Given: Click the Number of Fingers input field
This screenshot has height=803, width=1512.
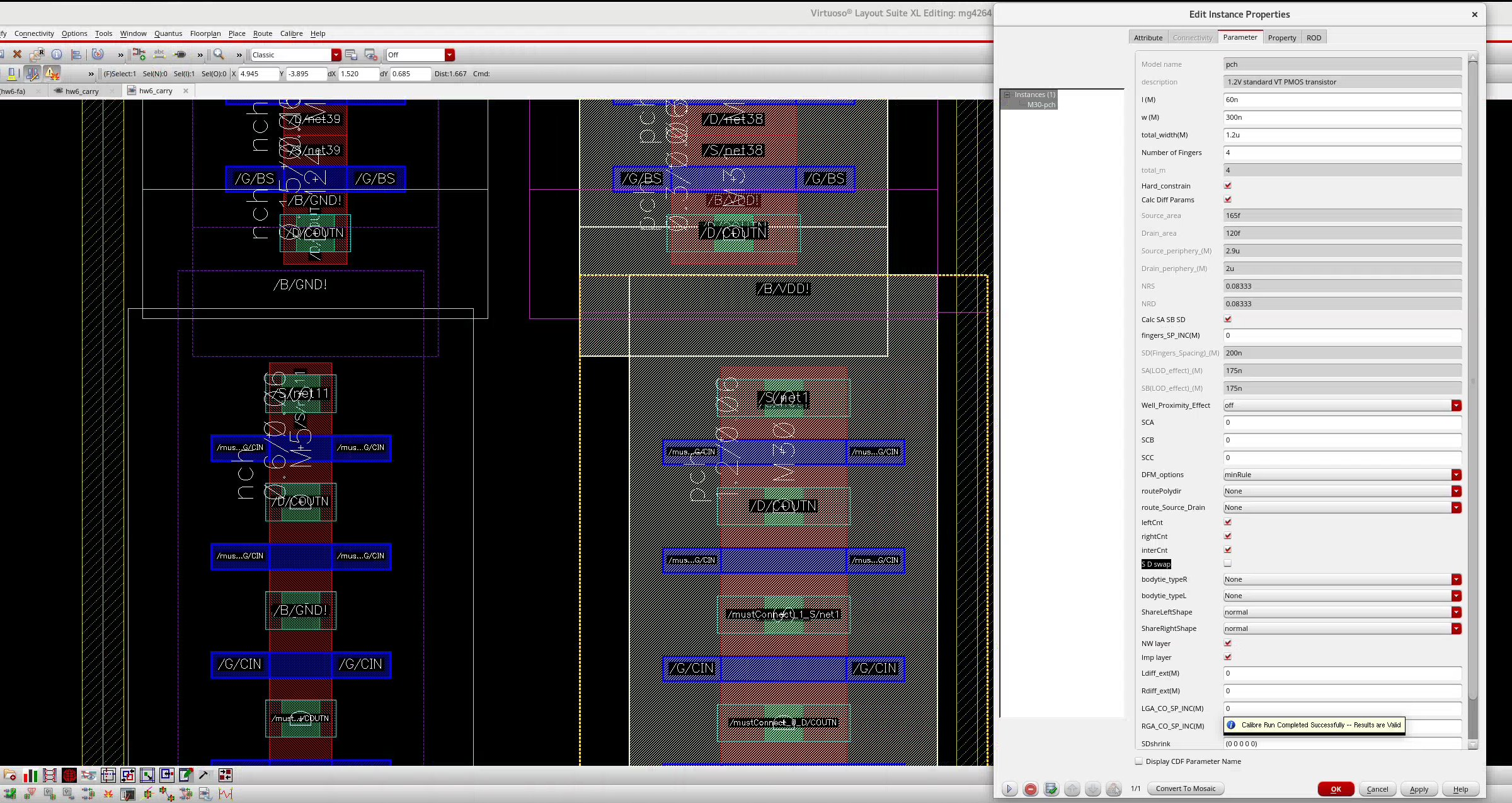Looking at the screenshot, I should [1342, 153].
